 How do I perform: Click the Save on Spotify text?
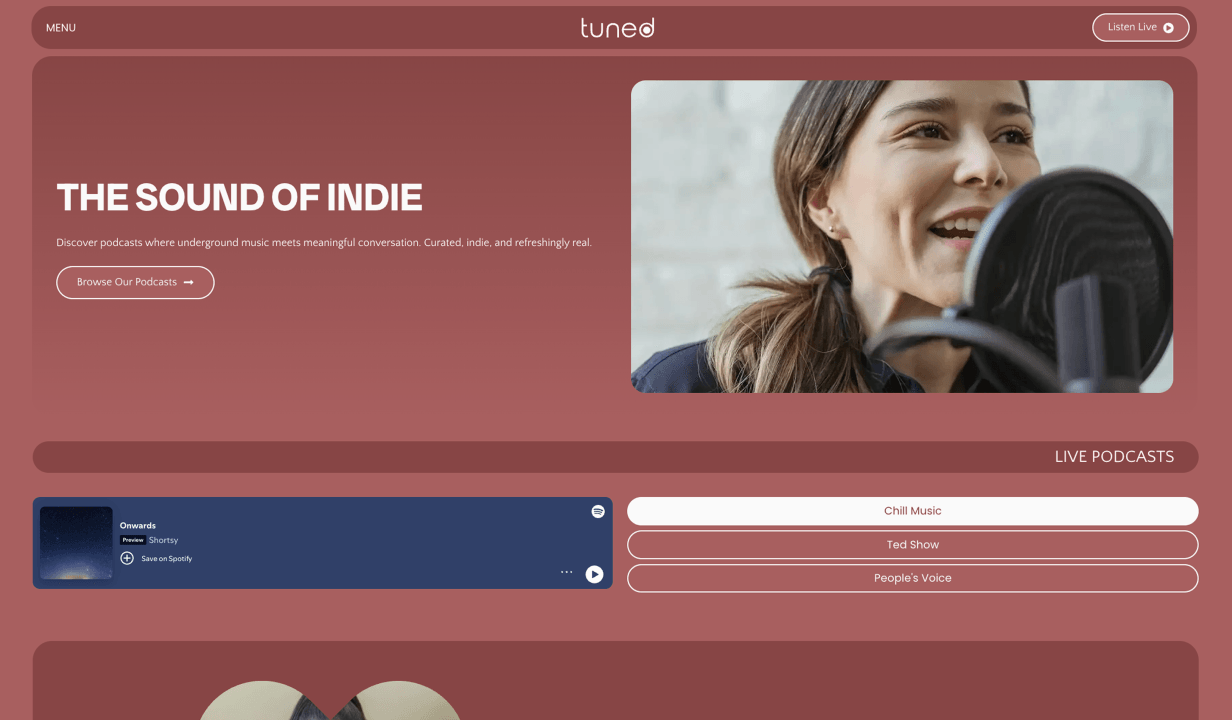coord(166,559)
